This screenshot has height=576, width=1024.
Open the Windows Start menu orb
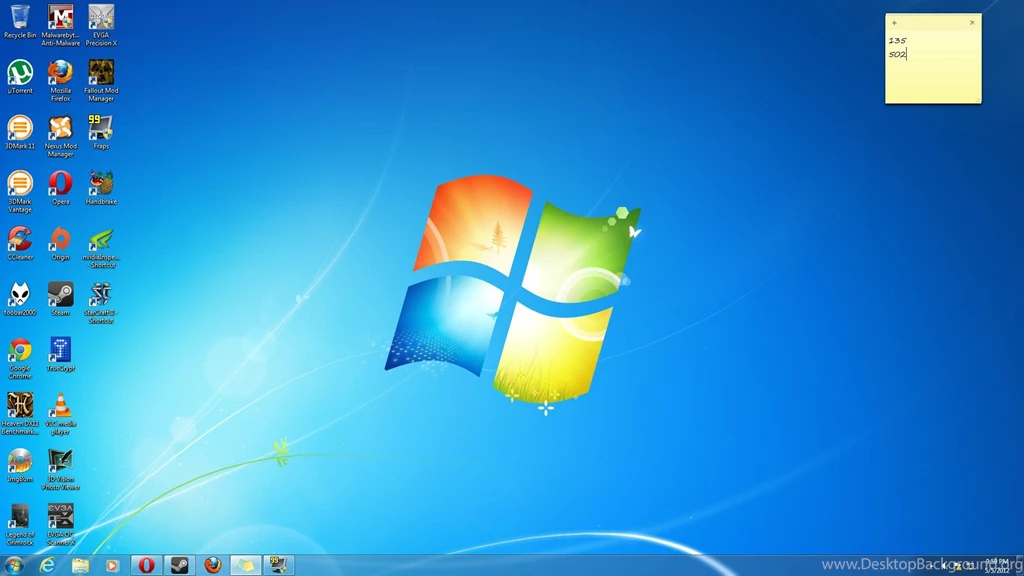click(x=14, y=565)
